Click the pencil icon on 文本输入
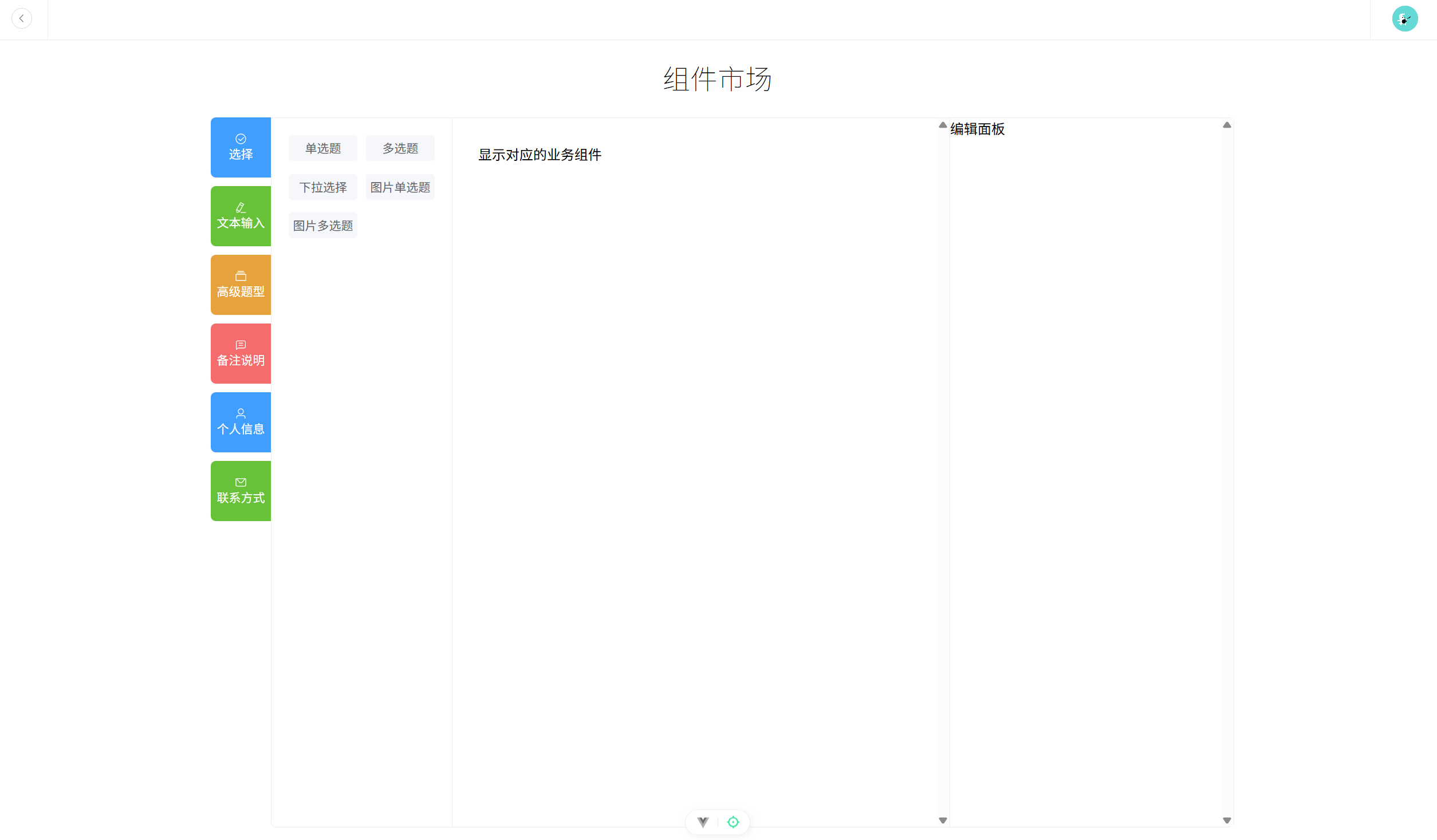 coord(241,207)
